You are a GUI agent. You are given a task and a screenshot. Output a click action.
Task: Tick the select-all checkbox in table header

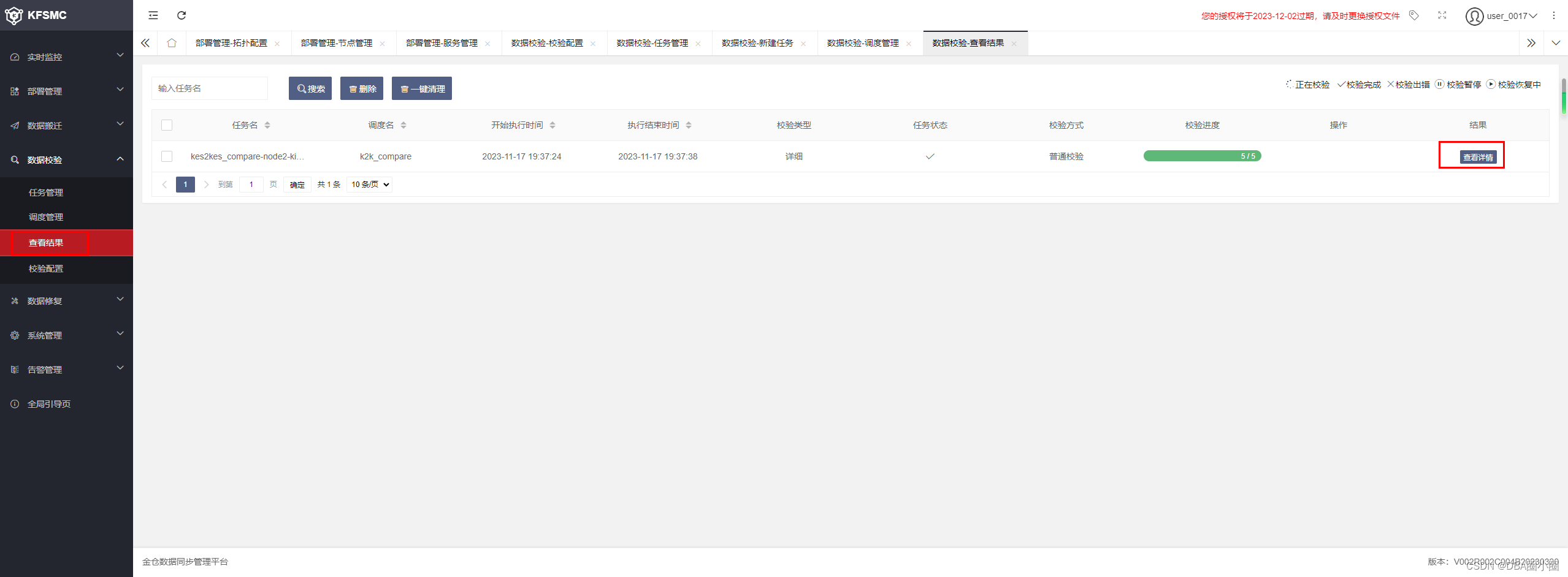pos(167,125)
